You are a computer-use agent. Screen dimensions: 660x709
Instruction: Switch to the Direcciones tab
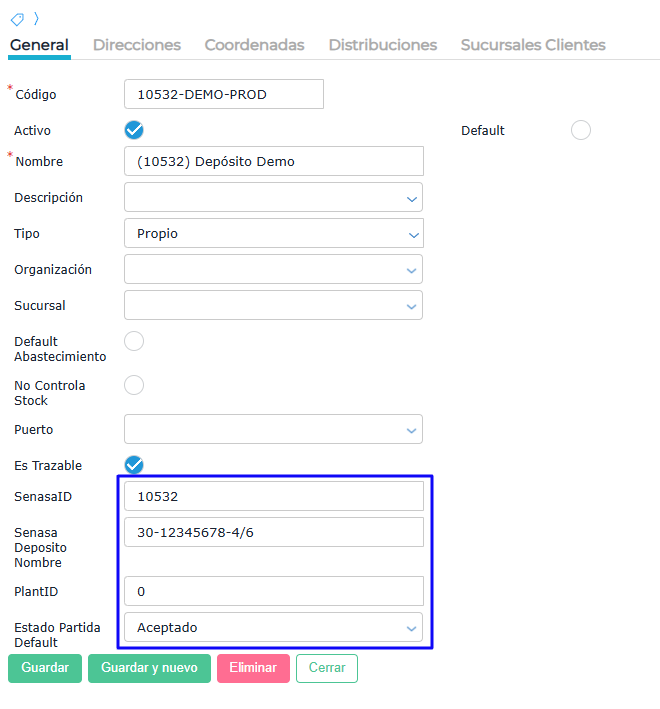[137, 45]
